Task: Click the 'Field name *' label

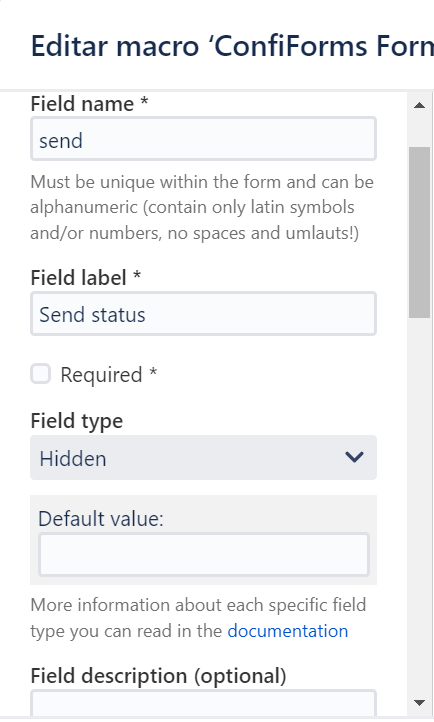Action: pyautogui.click(x=90, y=104)
